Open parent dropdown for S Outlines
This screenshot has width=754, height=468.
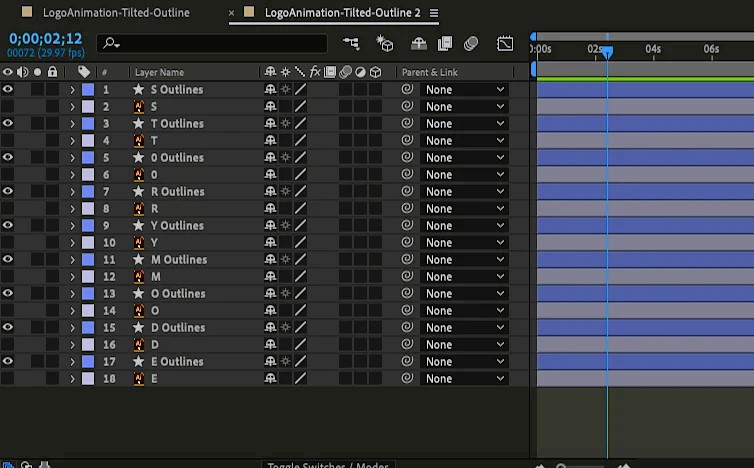coord(464,89)
